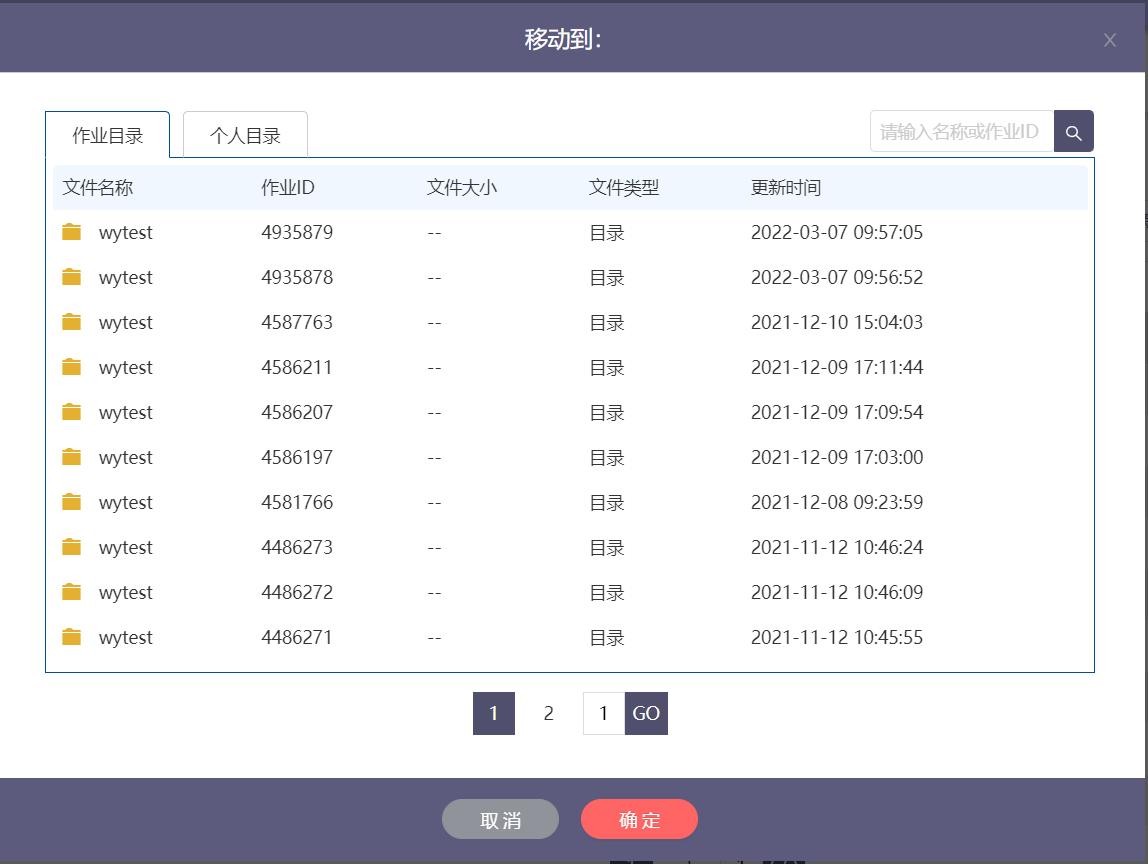Viewport: 1148px width, 864px height.
Task: Click the search magnifier icon button
Action: pyautogui.click(x=1073, y=132)
